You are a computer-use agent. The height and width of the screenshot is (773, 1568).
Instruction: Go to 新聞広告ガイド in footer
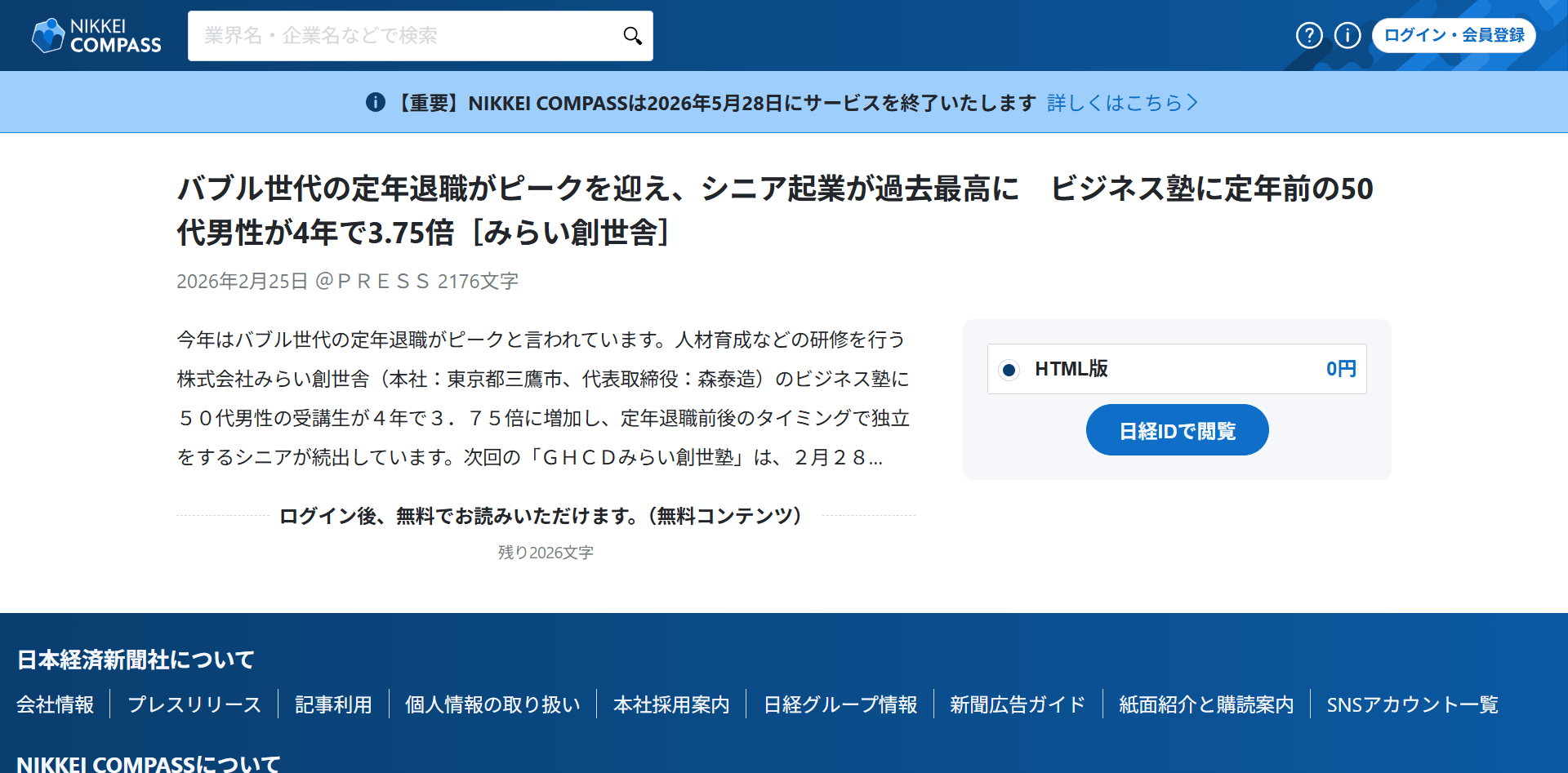[1018, 704]
